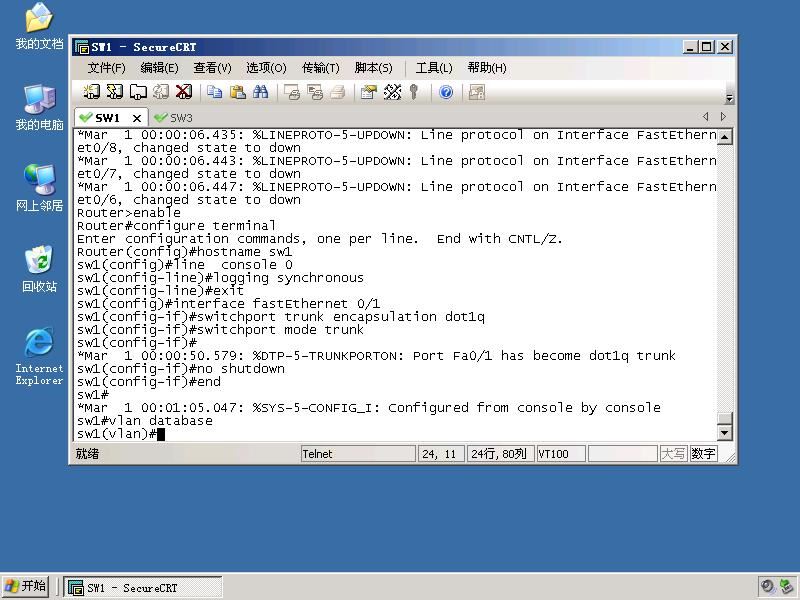Expand toolbar overflow chevron
The image size is (800, 600).
729,98
